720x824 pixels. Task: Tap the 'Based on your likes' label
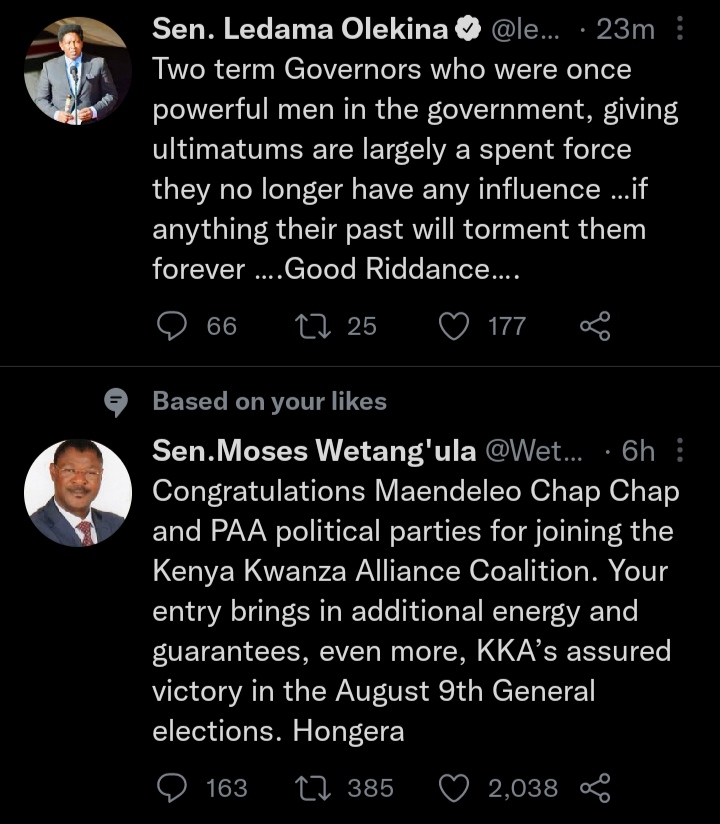pyautogui.click(x=269, y=402)
